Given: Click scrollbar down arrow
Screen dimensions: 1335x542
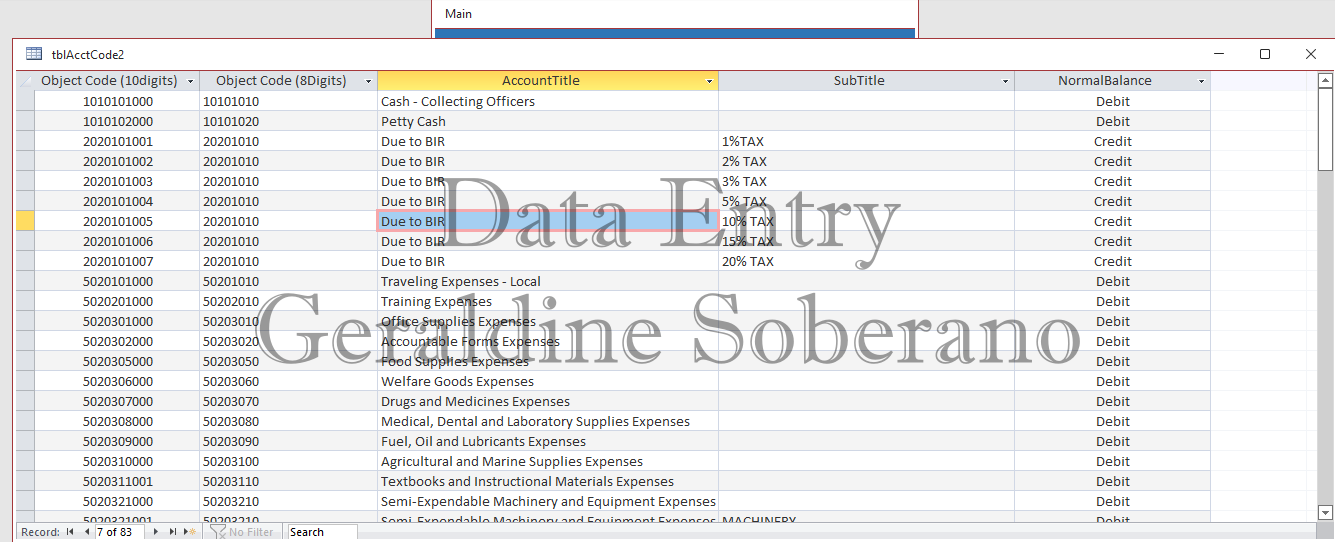Looking at the screenshot, I should (x=1326, y=512).
